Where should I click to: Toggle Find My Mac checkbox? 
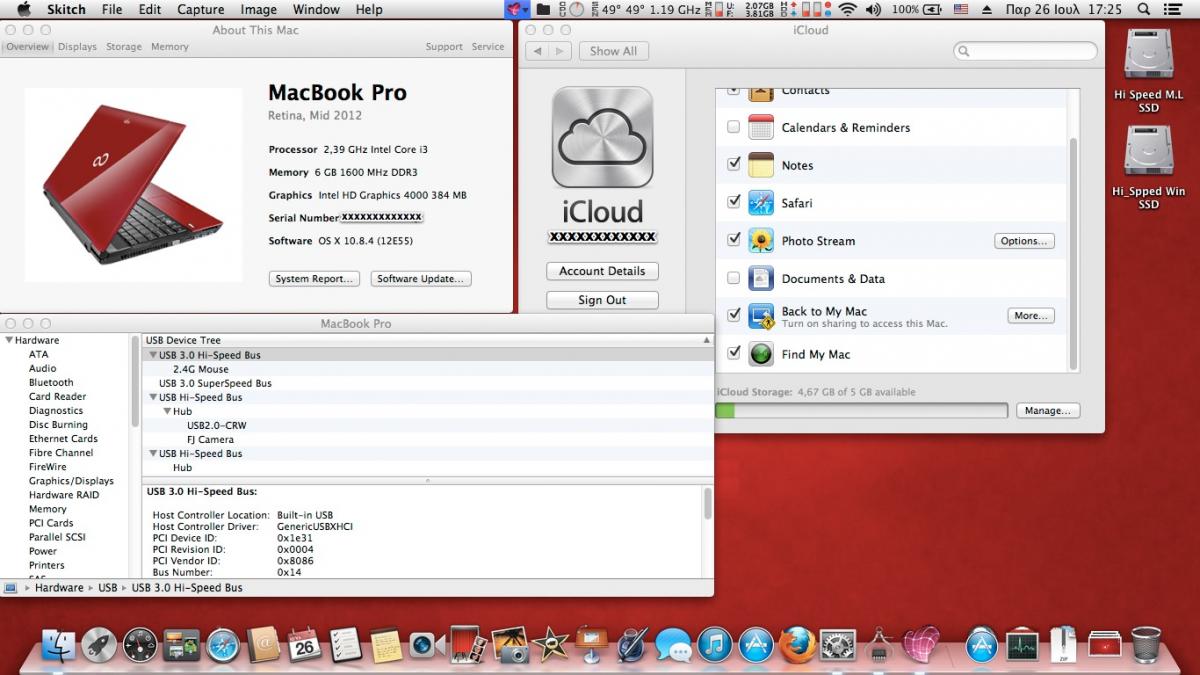pos(734,353)
